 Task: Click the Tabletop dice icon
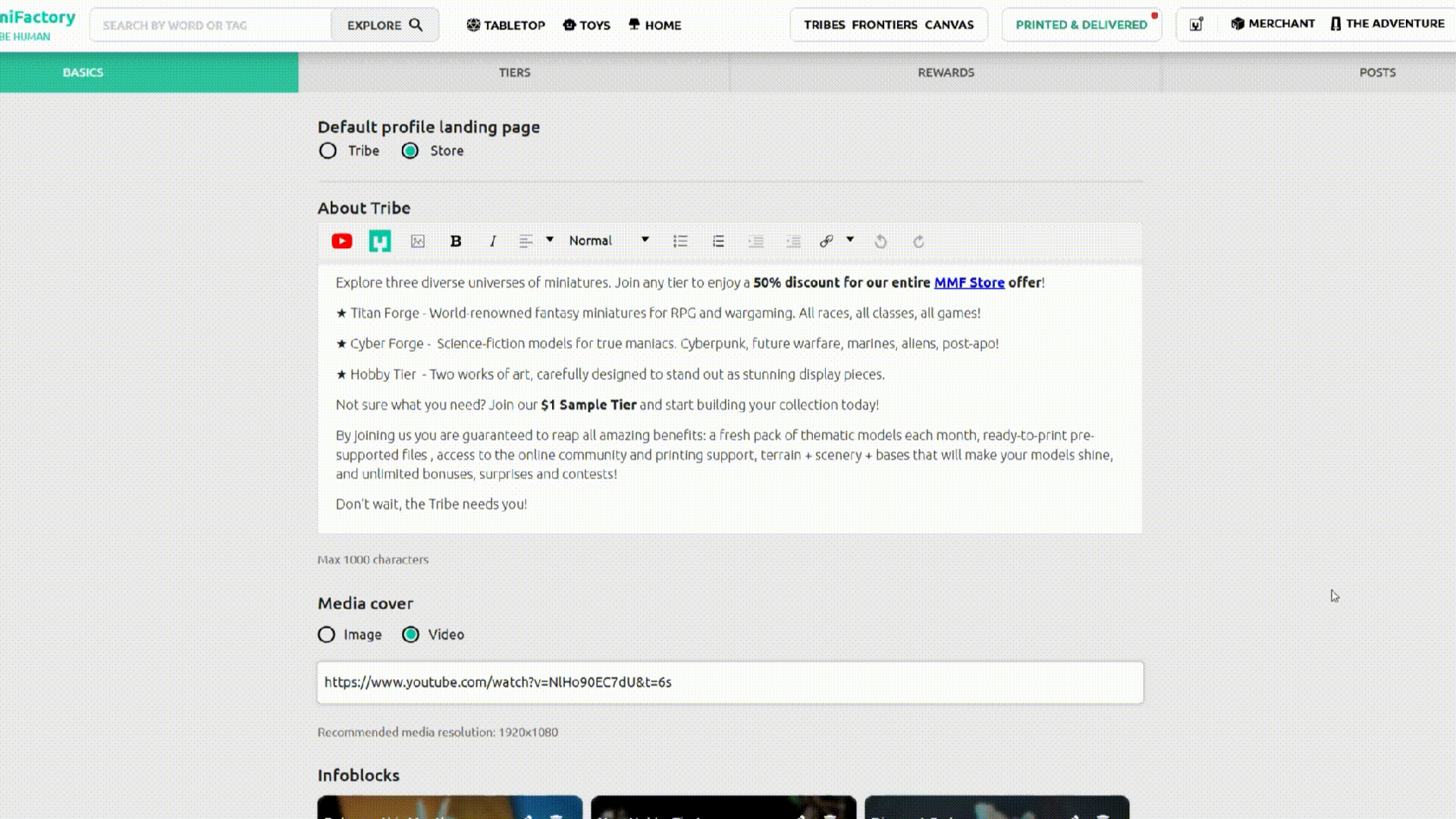pos(473,25)
